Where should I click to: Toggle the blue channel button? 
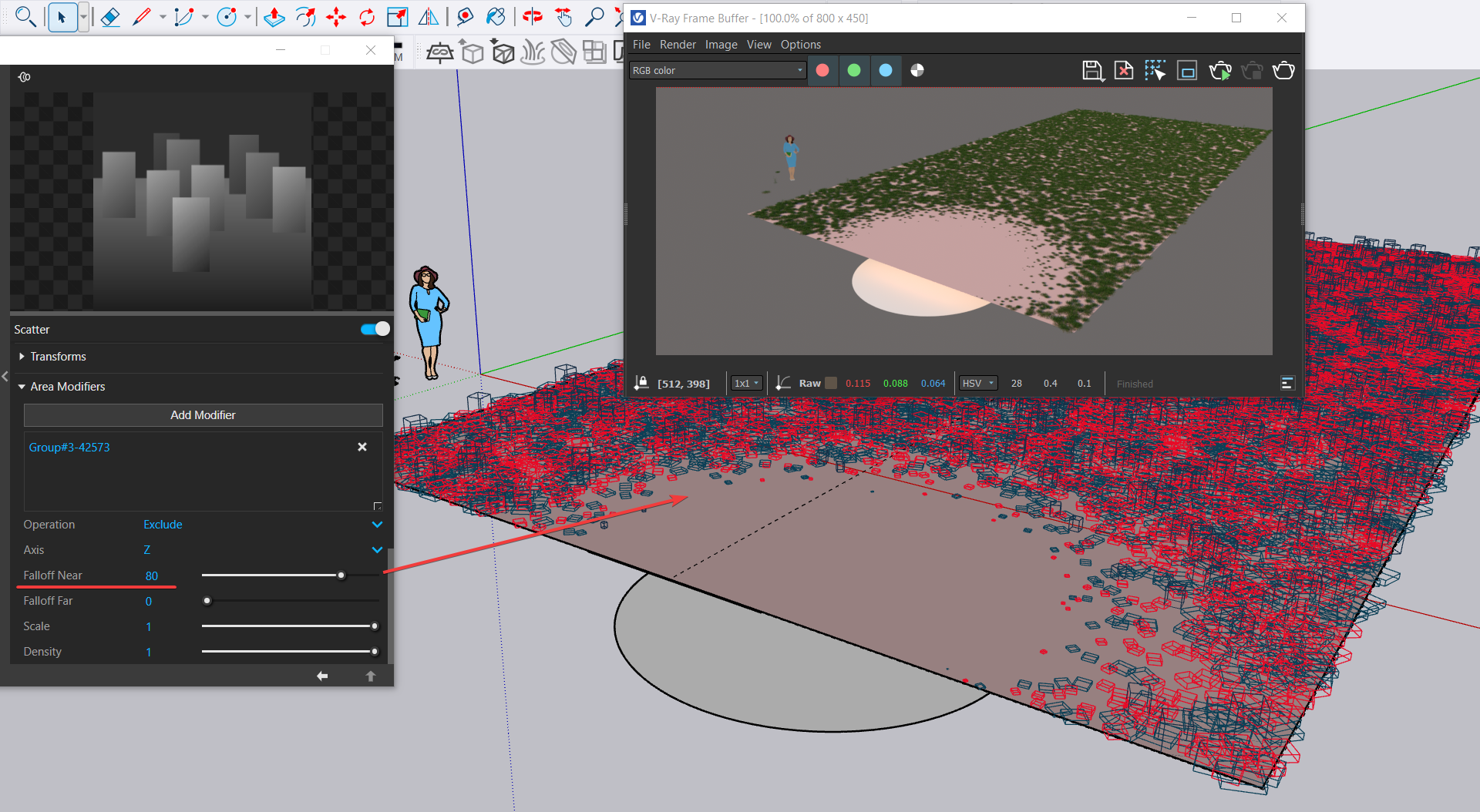pyautogui.click(x=886, y=70)
